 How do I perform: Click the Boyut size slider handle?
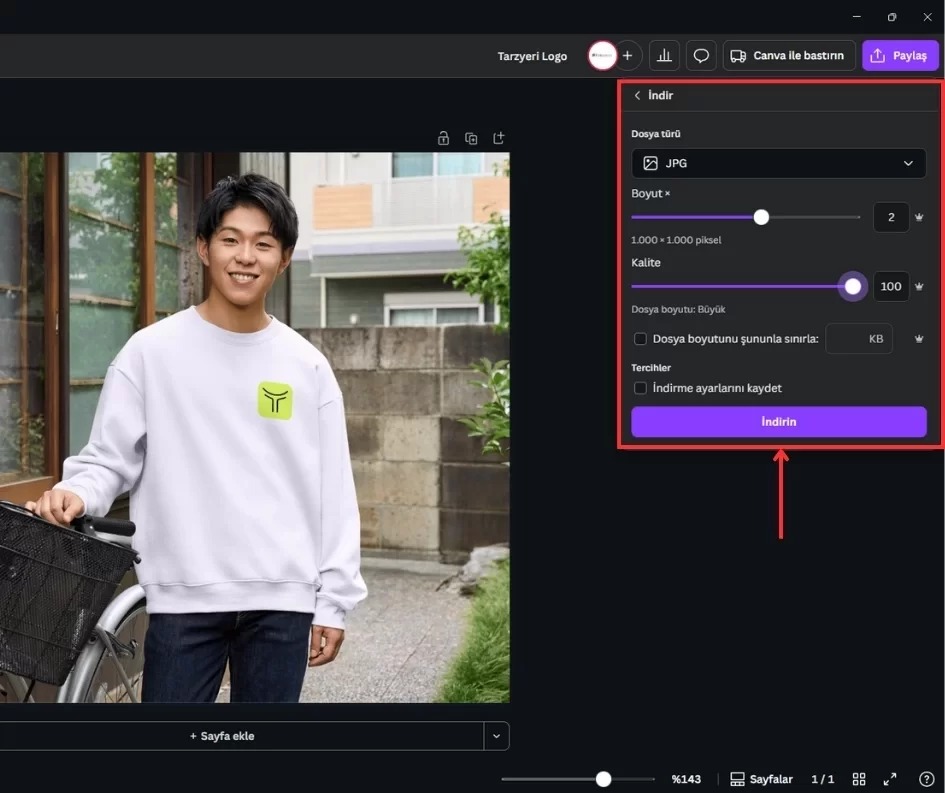[761, 218]
